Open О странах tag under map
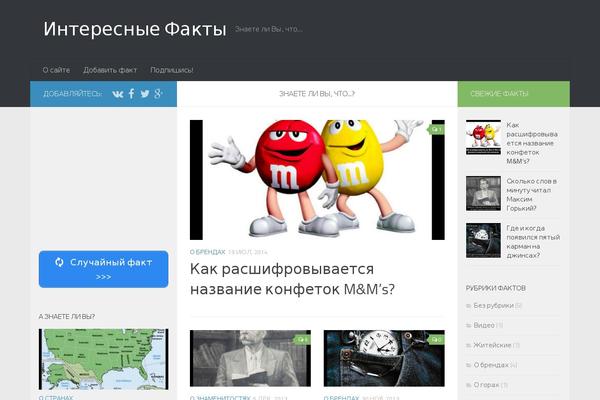600x400 pixels. [x=56, y=398]
